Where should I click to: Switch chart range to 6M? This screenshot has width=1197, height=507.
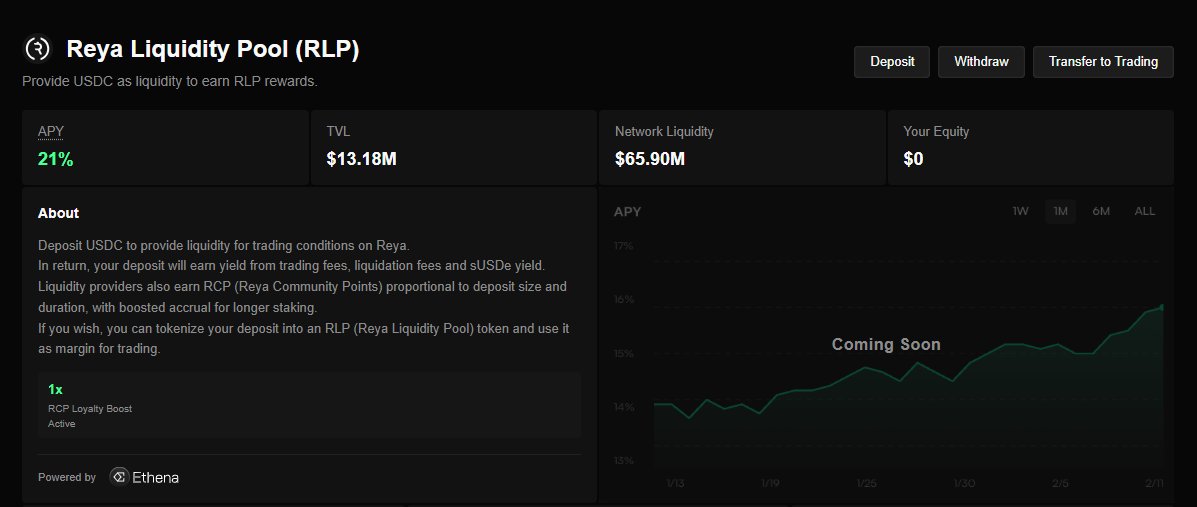[1101, 212]
